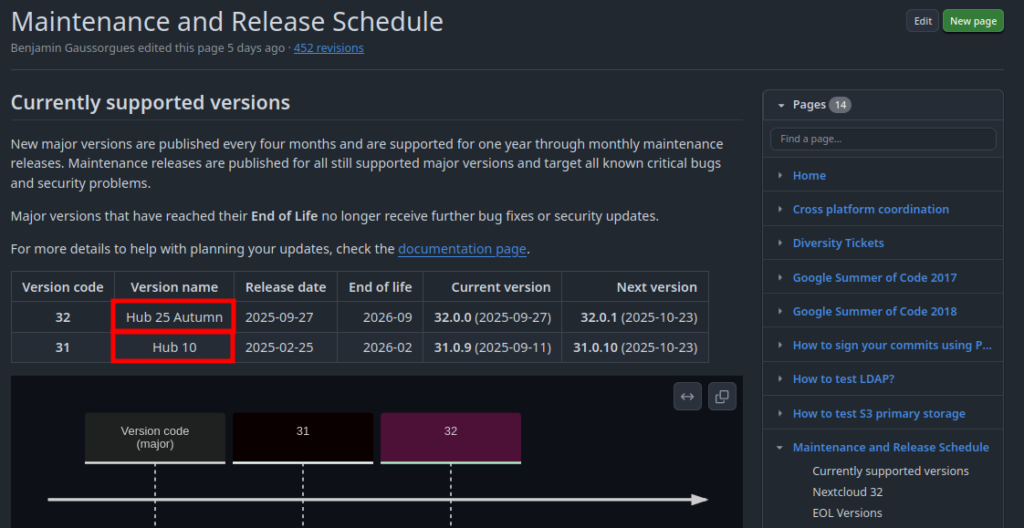Copy the diagram using the copy icon
This screenshot has width=1024, height=528.
[722, 396]
